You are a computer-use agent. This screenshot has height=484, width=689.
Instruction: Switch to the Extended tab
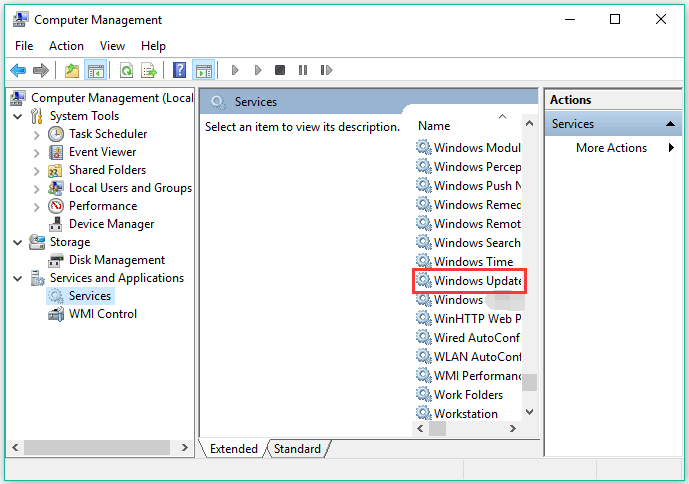[x=234, y=449]
